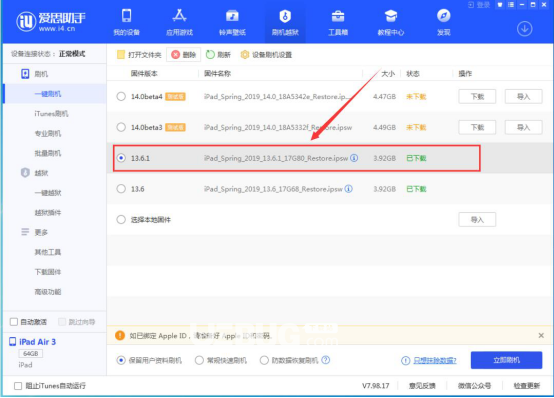
Task: Click 导入 button for local firmware
Action: pyautogui.click(x=477, y=220)
